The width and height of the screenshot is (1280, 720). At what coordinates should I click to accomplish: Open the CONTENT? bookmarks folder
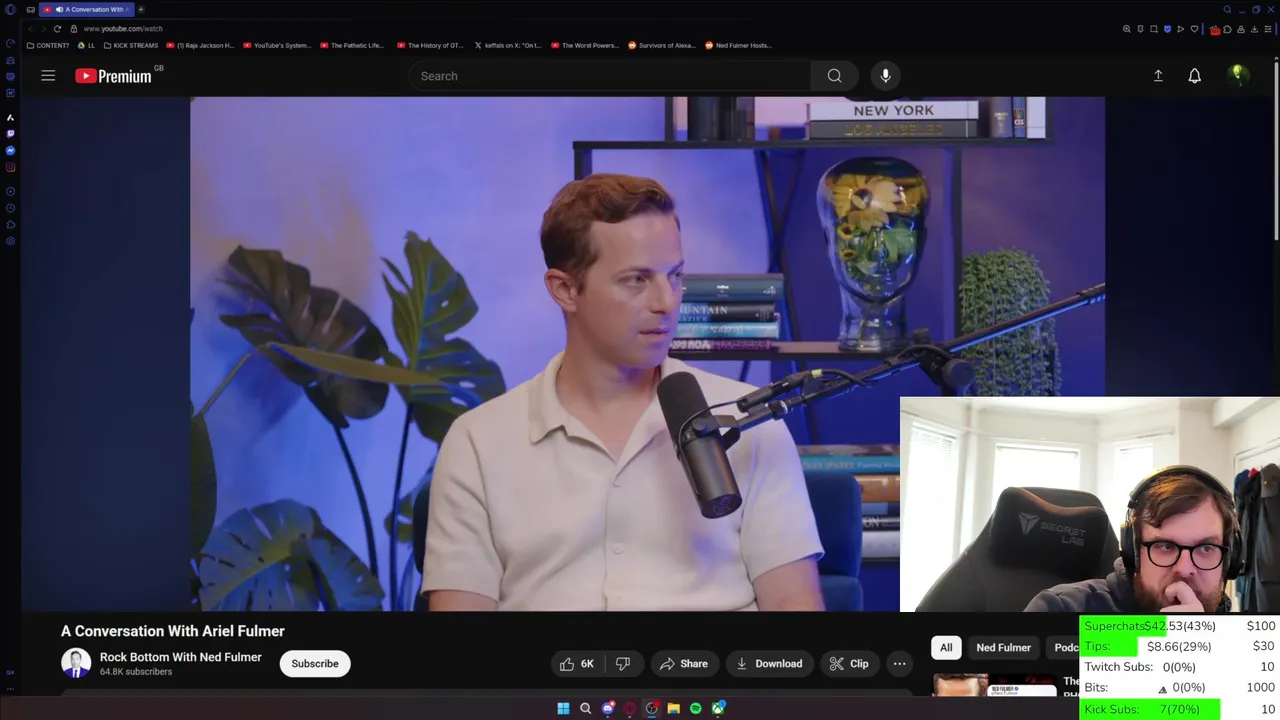coord(48,45)
